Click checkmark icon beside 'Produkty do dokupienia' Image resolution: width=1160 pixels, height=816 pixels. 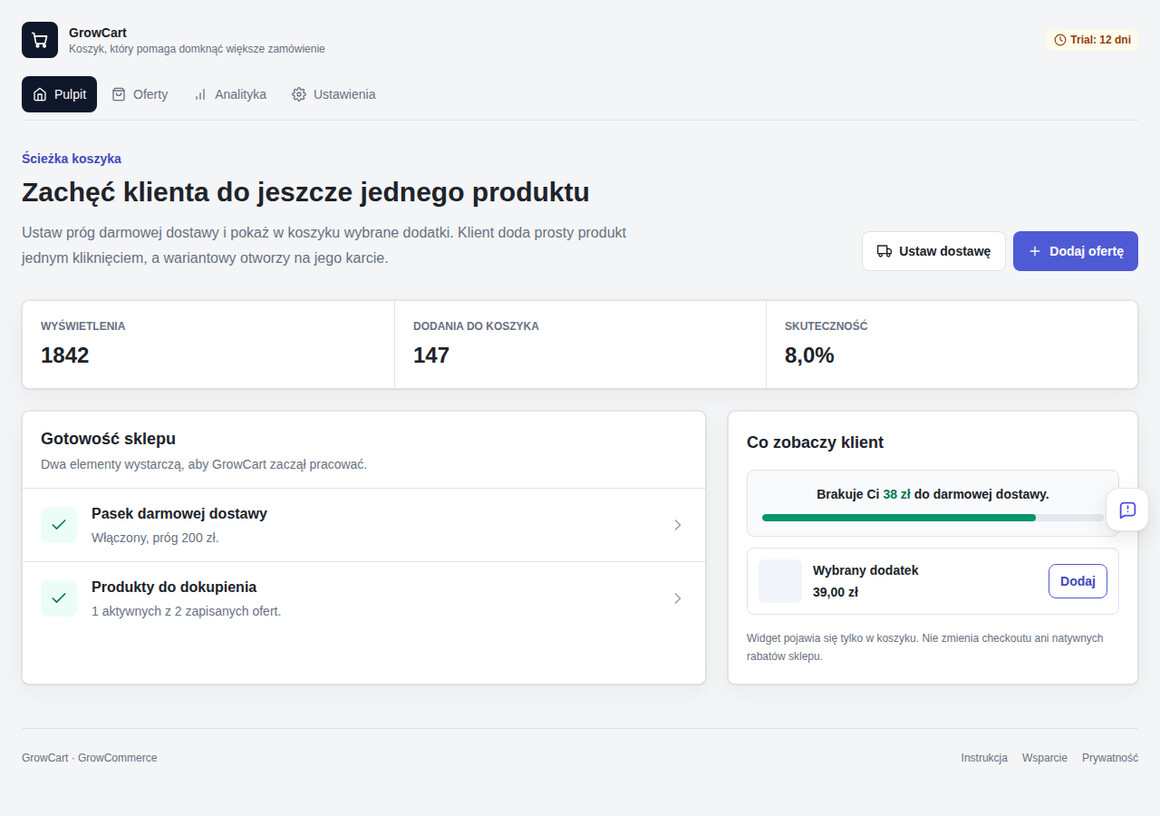tap(59, 598)
